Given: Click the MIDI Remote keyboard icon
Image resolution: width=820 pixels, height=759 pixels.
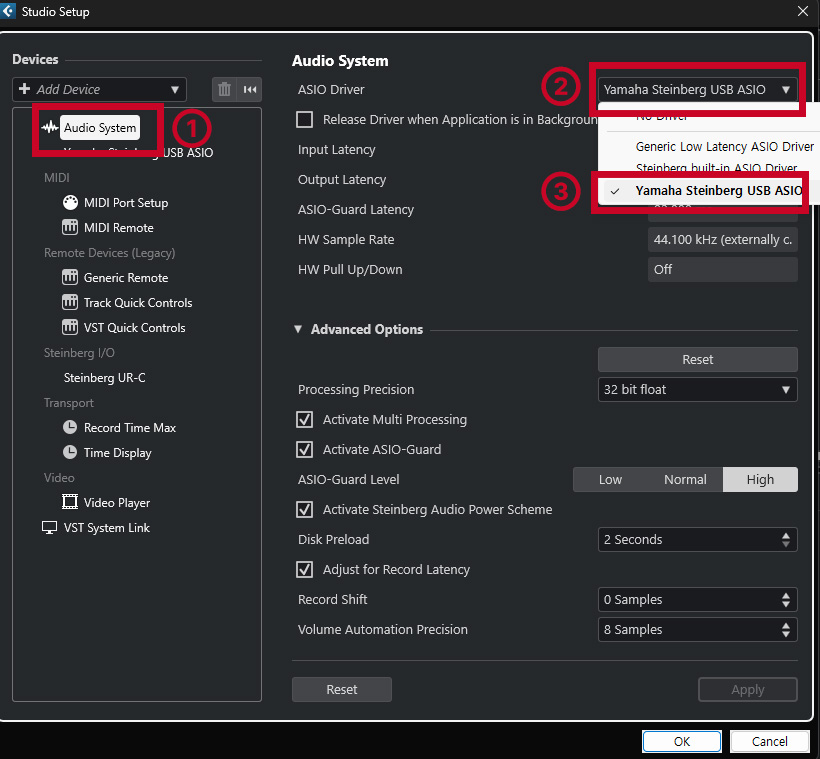Looking at the screenshot, I should [70, 228].
